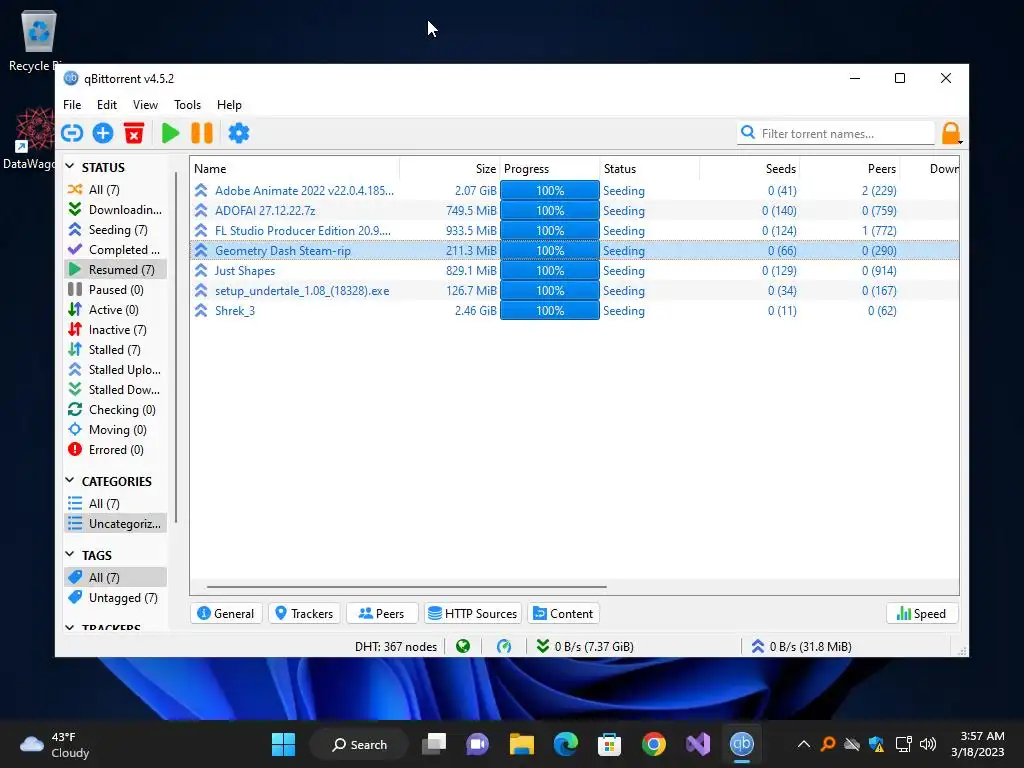Select Completed status filter

pyautogui.click(x=116, y=249)
